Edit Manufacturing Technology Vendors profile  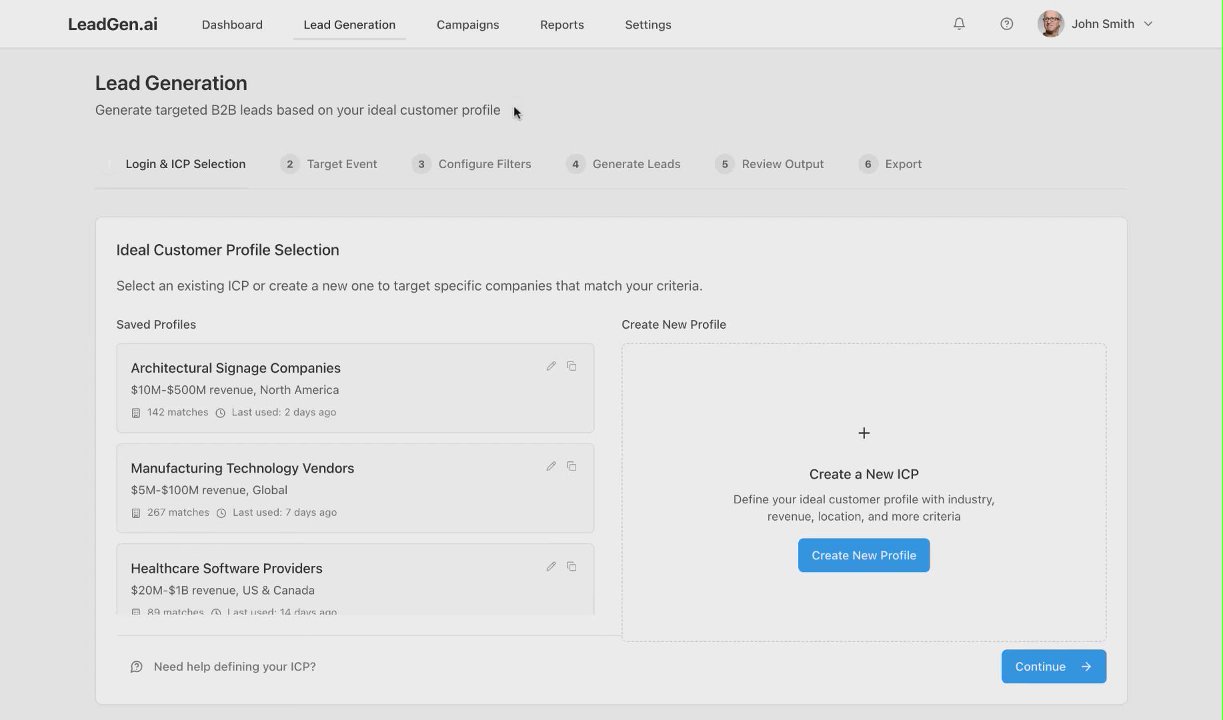click(x=551, y=466)
